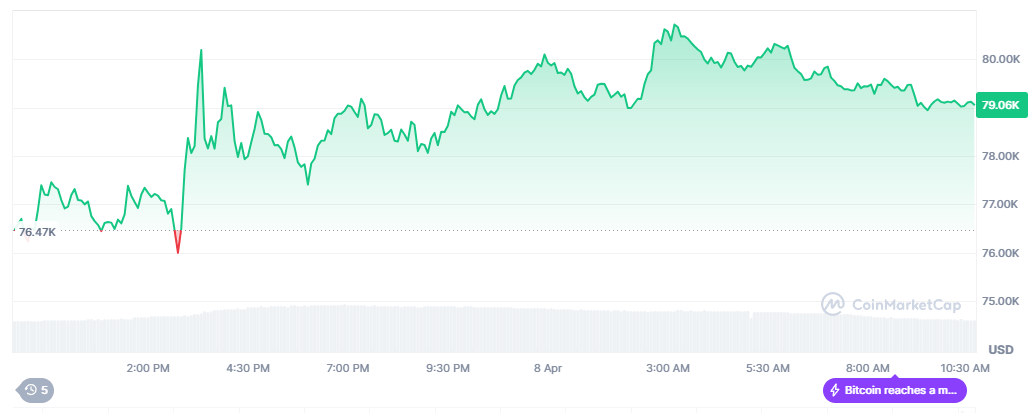Screen dimensions: 1034x413
Task: Click the 76.47K opening price label
Action: pyautogui.click(x=37, y=232)
